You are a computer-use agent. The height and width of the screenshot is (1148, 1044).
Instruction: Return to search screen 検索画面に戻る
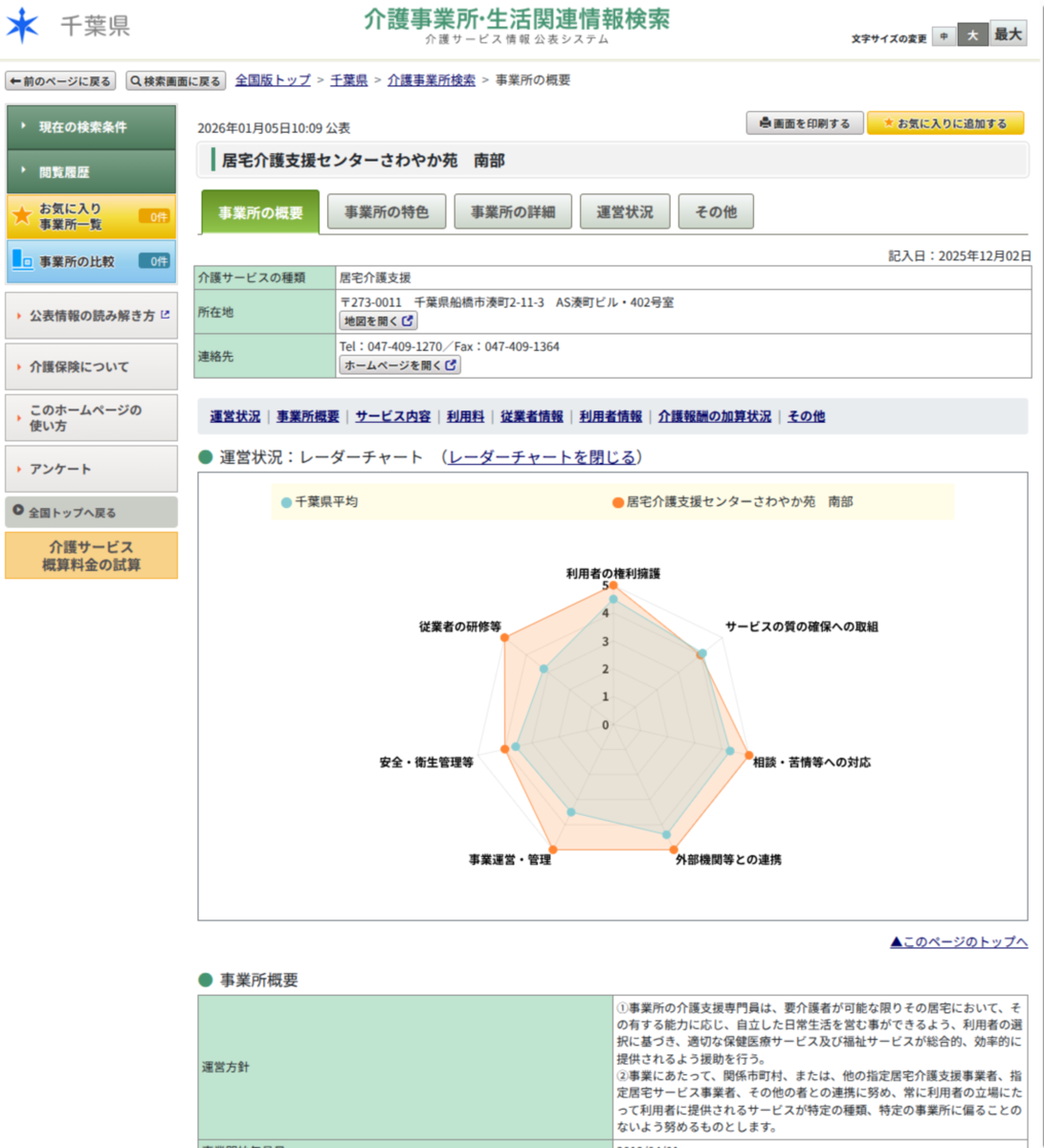click(x=176, y=81)
